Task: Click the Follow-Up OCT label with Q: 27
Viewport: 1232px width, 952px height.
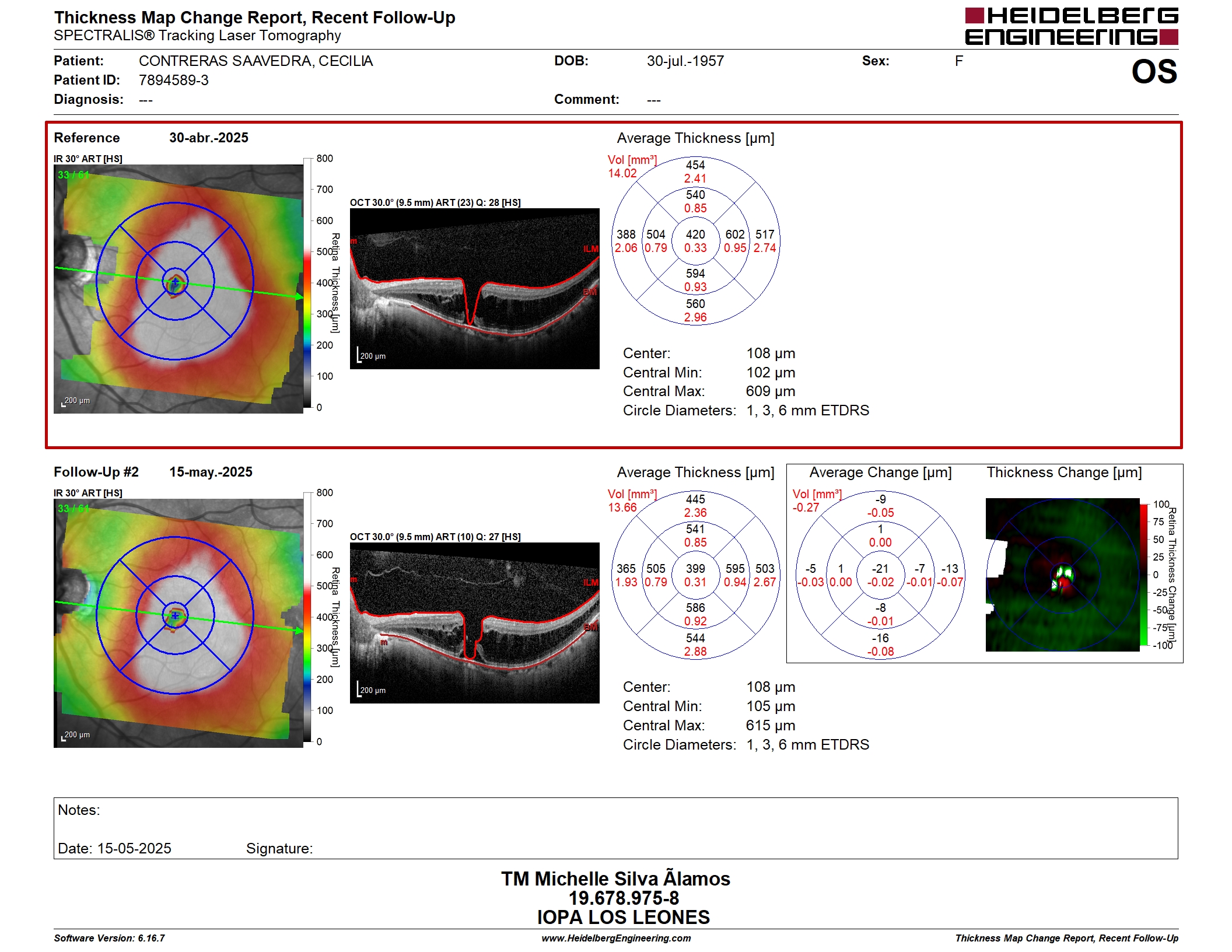Action: [x=435, y=537]
